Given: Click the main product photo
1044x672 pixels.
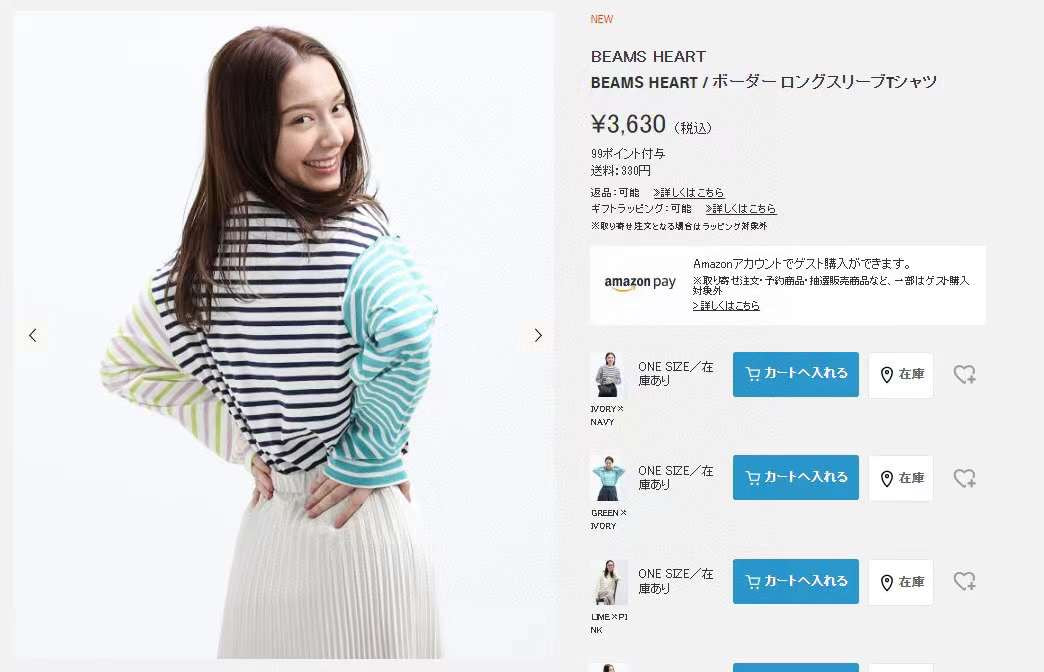Looking at the screenshot, I should click(x=284, y=335).
